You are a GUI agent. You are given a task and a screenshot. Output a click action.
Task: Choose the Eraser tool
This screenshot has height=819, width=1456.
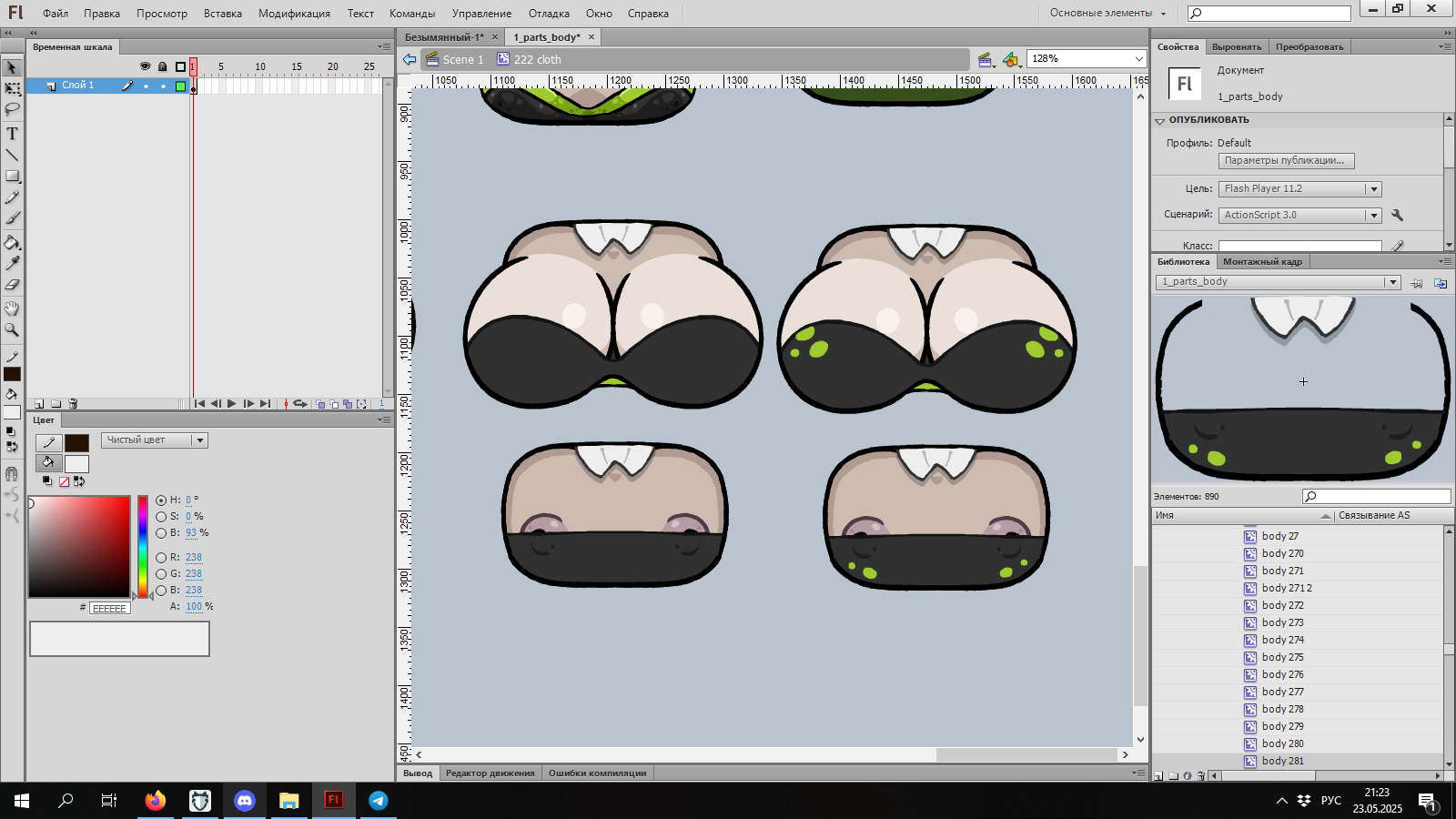[12, 285]
